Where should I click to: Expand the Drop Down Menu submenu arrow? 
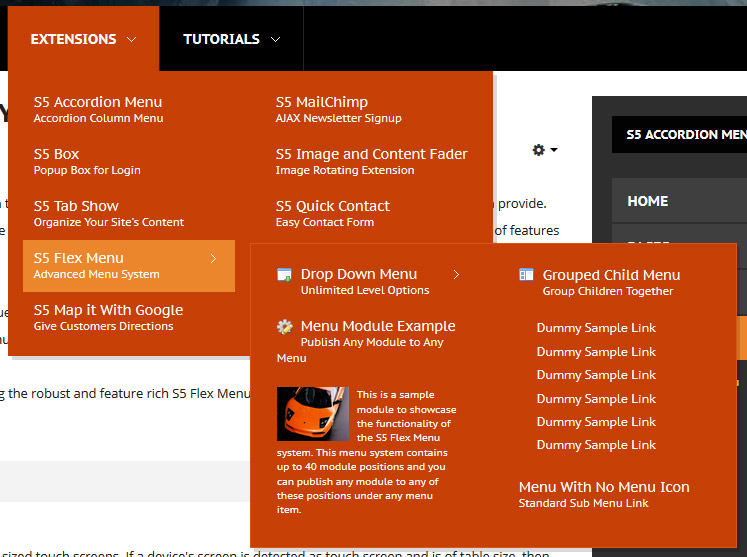coord(456,275)
